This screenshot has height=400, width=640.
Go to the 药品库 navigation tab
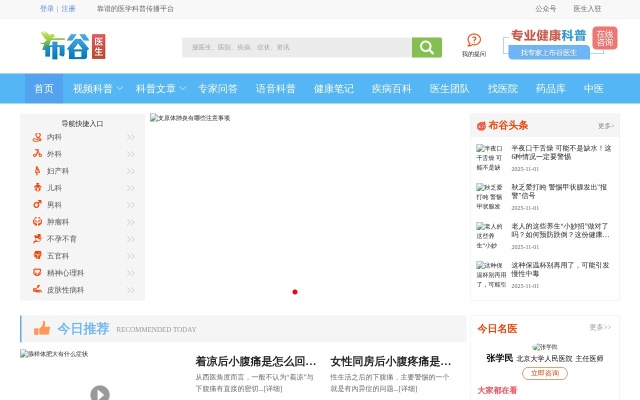point(550,88)
